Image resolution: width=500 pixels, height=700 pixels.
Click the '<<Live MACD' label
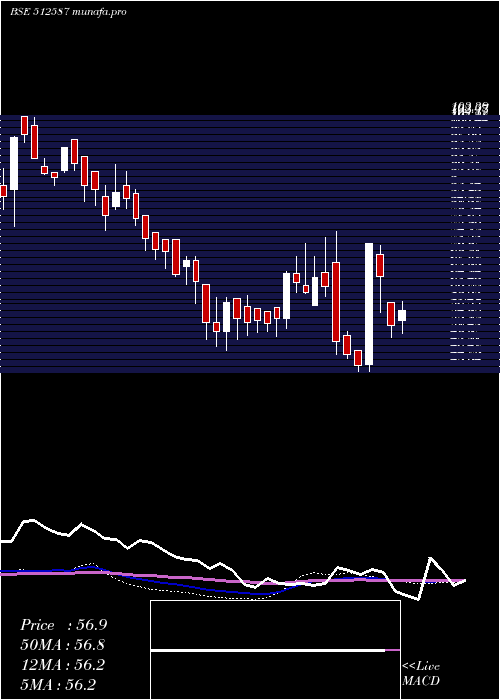421,674
